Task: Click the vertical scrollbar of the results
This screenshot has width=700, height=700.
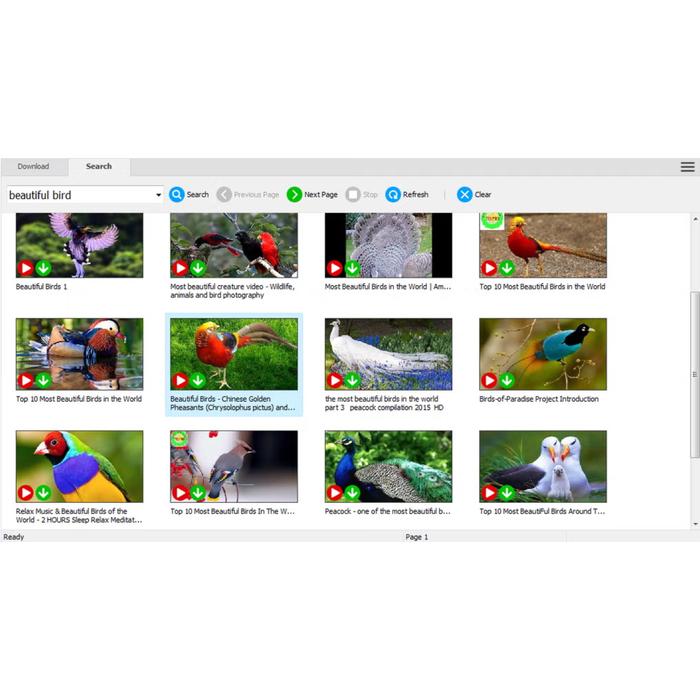Action: tap(694, 375)
